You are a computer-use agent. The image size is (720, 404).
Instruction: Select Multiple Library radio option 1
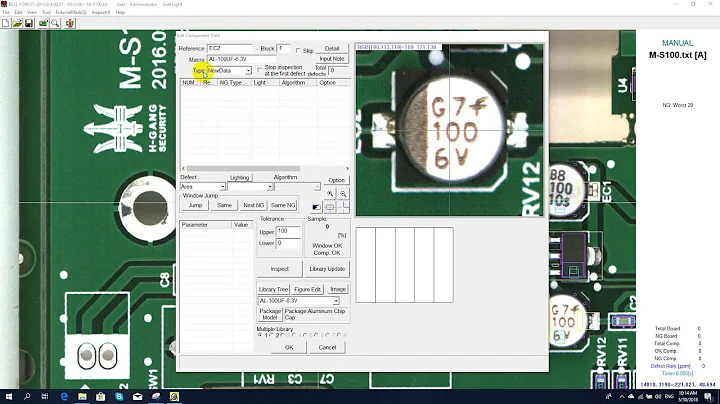(x=260, y=336)
